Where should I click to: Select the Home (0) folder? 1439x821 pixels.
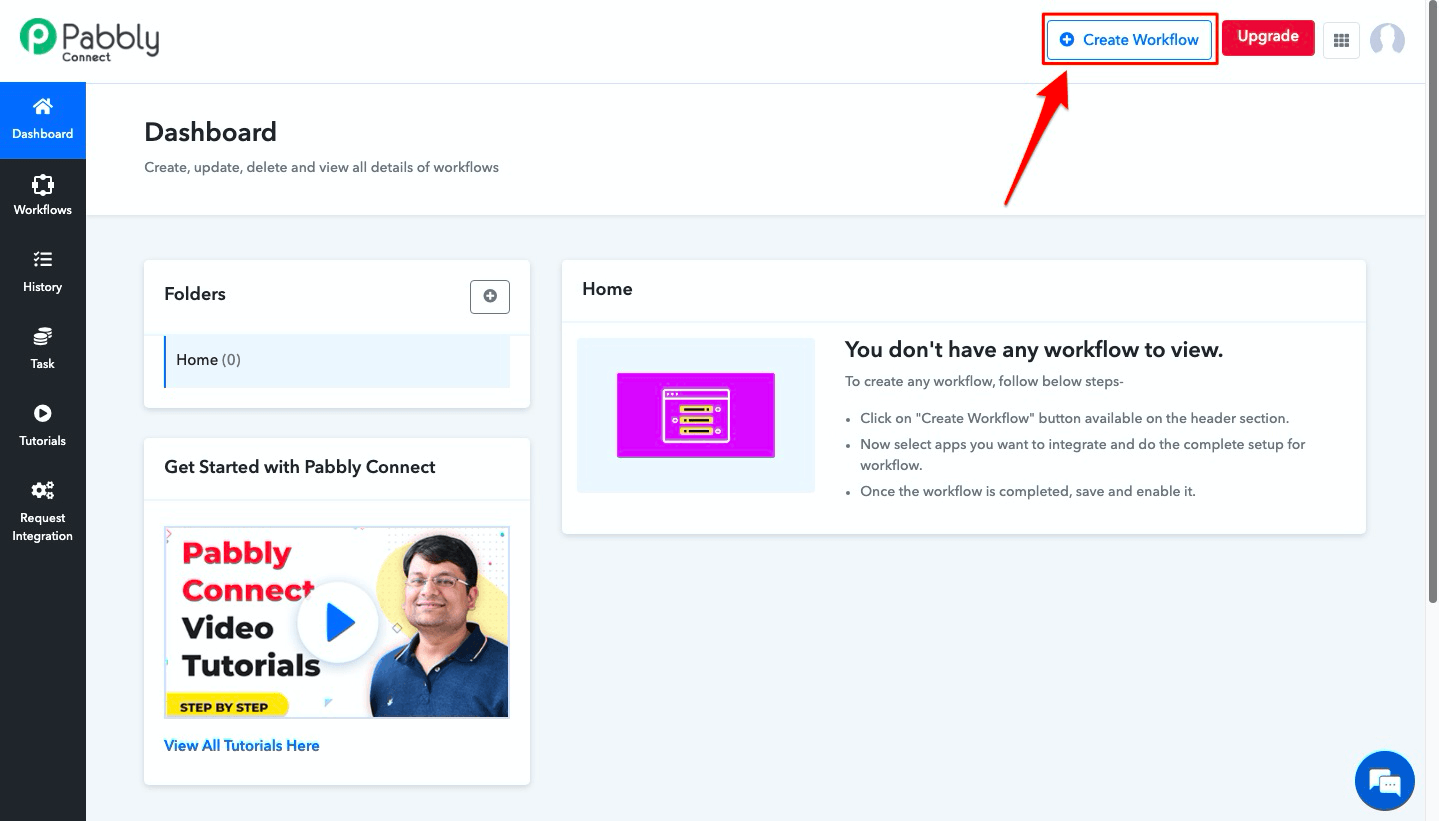click(x=337, y=361)
